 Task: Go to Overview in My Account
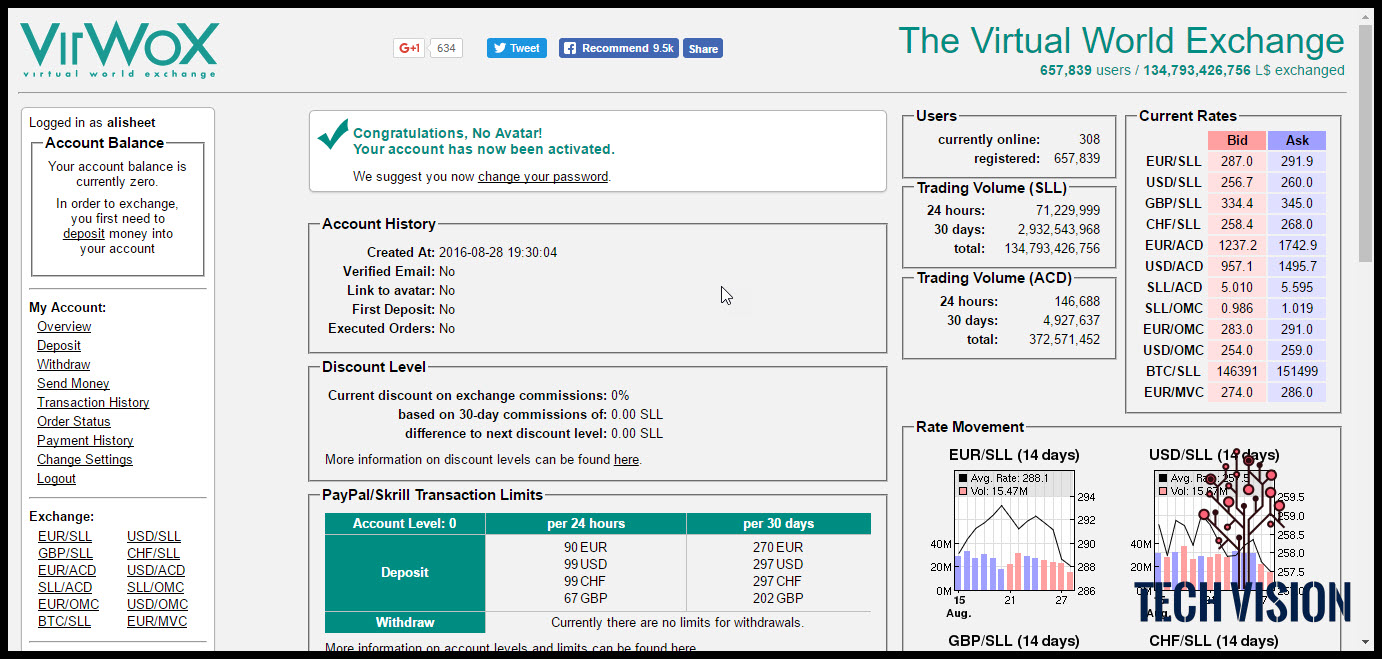tap(64, 327)
